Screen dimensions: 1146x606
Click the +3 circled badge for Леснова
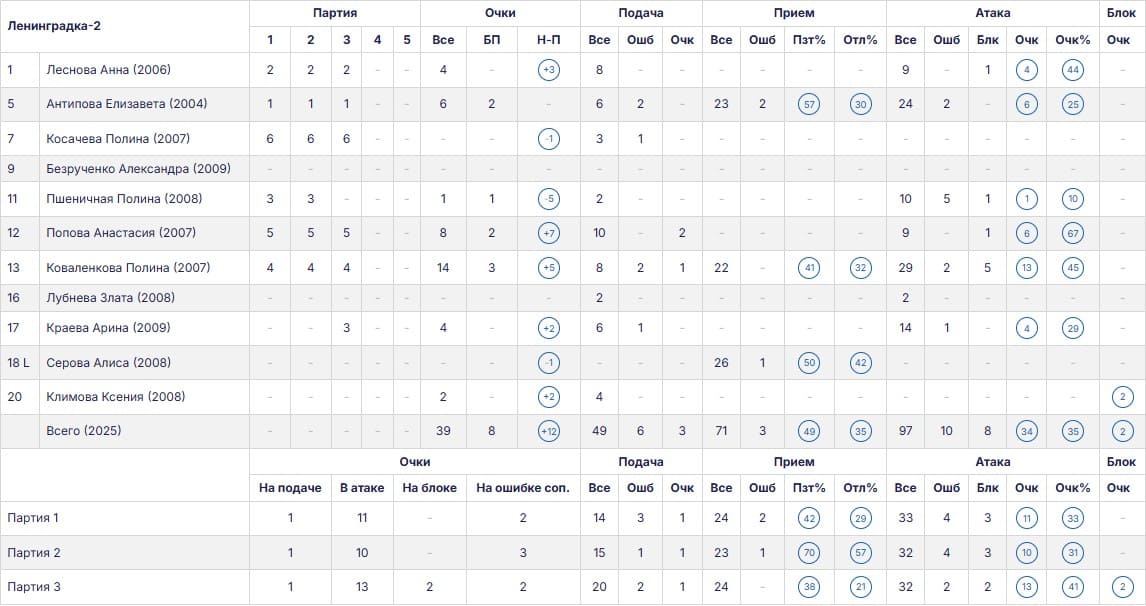point(549,70)
